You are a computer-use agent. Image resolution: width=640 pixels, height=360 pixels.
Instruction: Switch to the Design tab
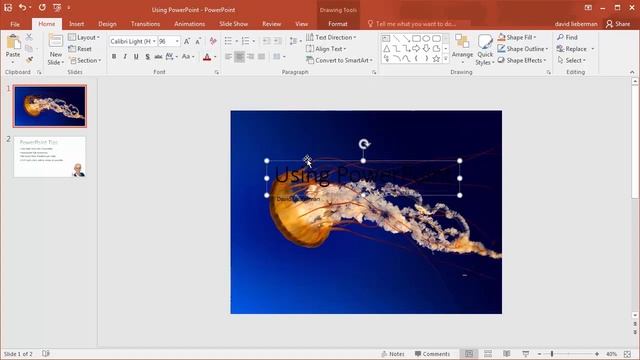107,24
